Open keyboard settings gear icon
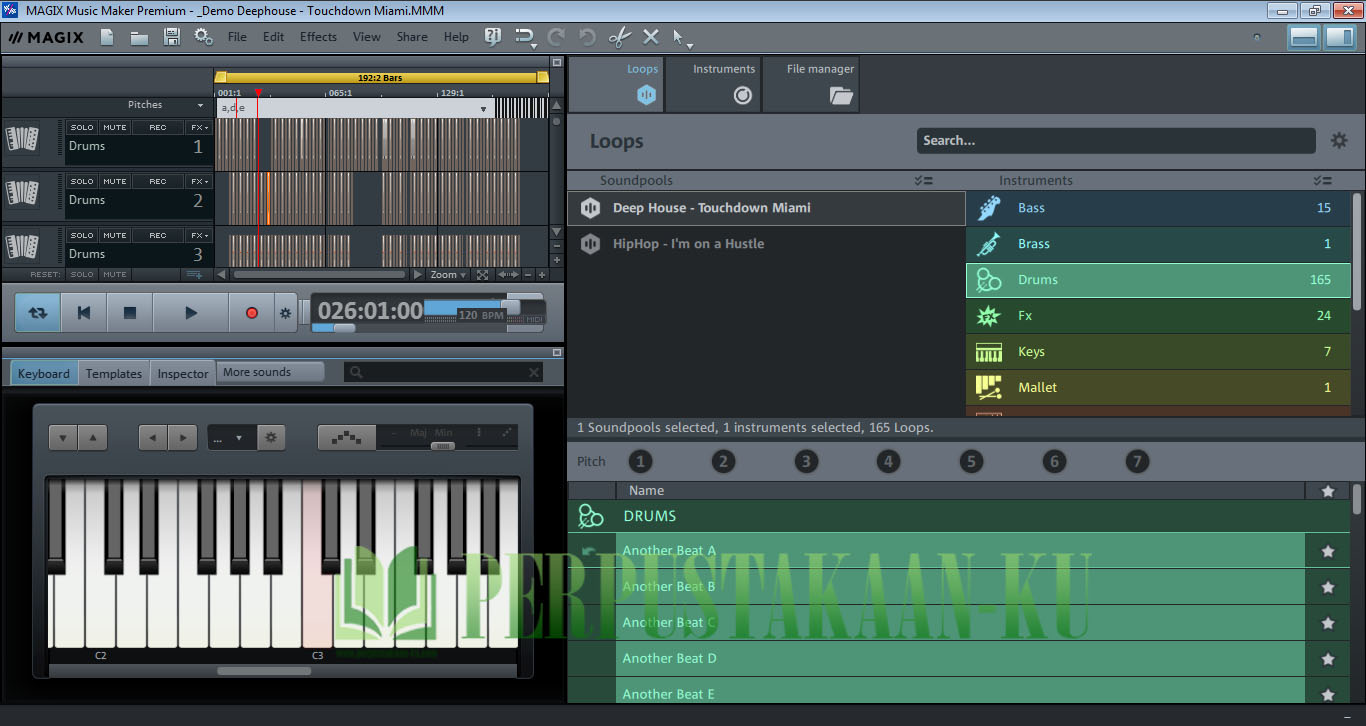Image resolution: width=1366 pixels, height=726 pixels. pyautogui.click(x=270, y=437)
